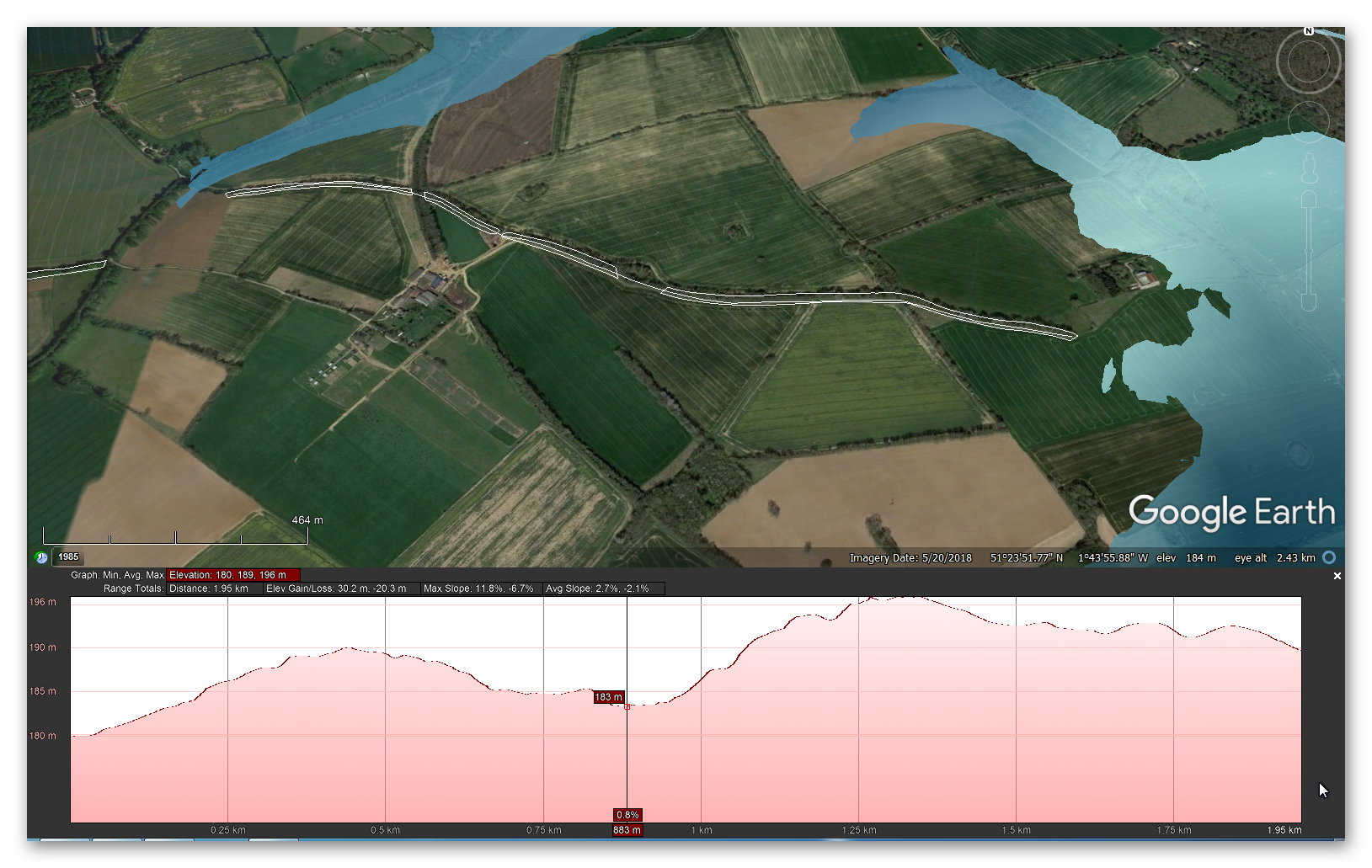Click the 1985 marker on the time slider
The width and height of the screenshot is (1372, 868).
pos(67,556)
